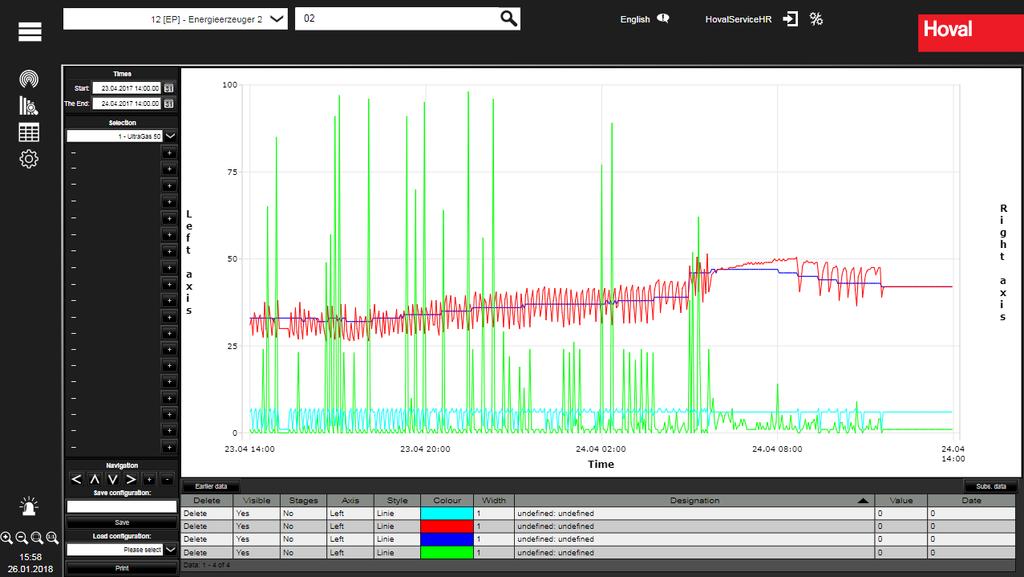Click the Stages column header
The height and width of the screenshot is (577, 1024).
coord(304,501)
